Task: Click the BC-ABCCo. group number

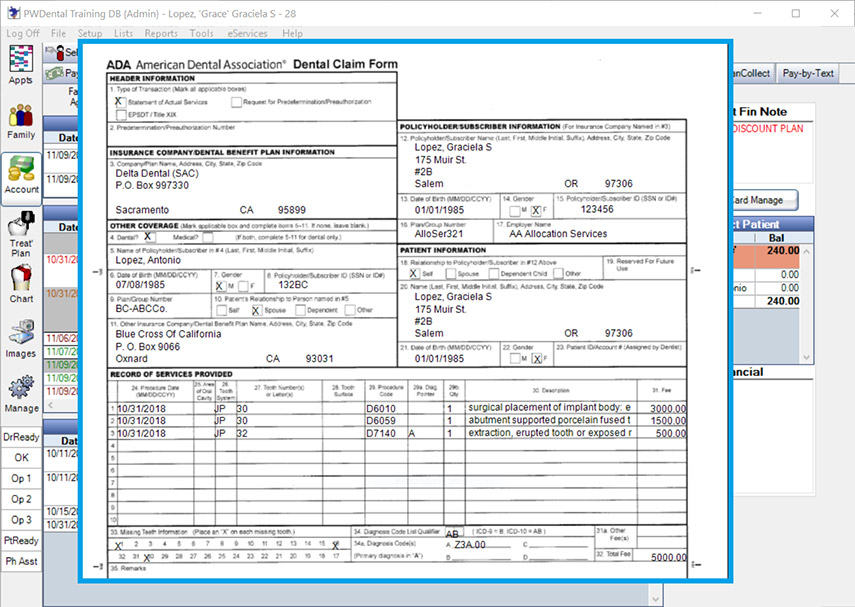Action: (x=141, y=309)
